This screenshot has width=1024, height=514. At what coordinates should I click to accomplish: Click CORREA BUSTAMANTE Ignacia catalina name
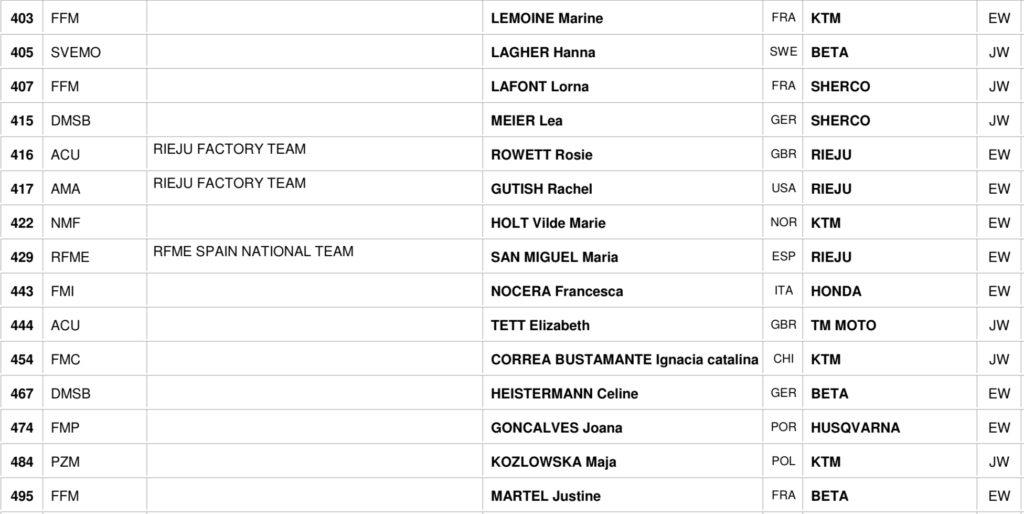624,359
